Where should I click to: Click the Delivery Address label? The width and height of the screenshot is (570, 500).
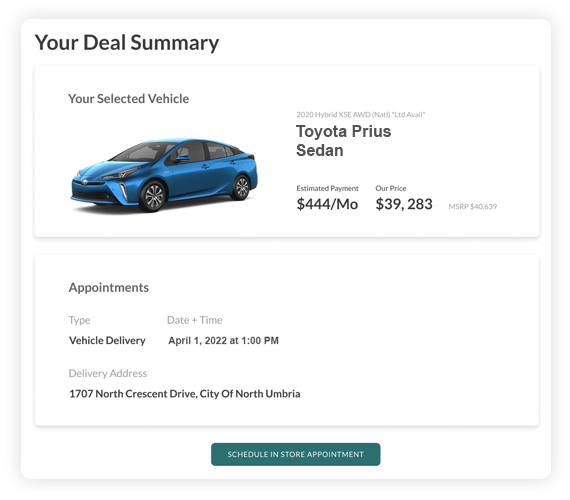(108, 373)
